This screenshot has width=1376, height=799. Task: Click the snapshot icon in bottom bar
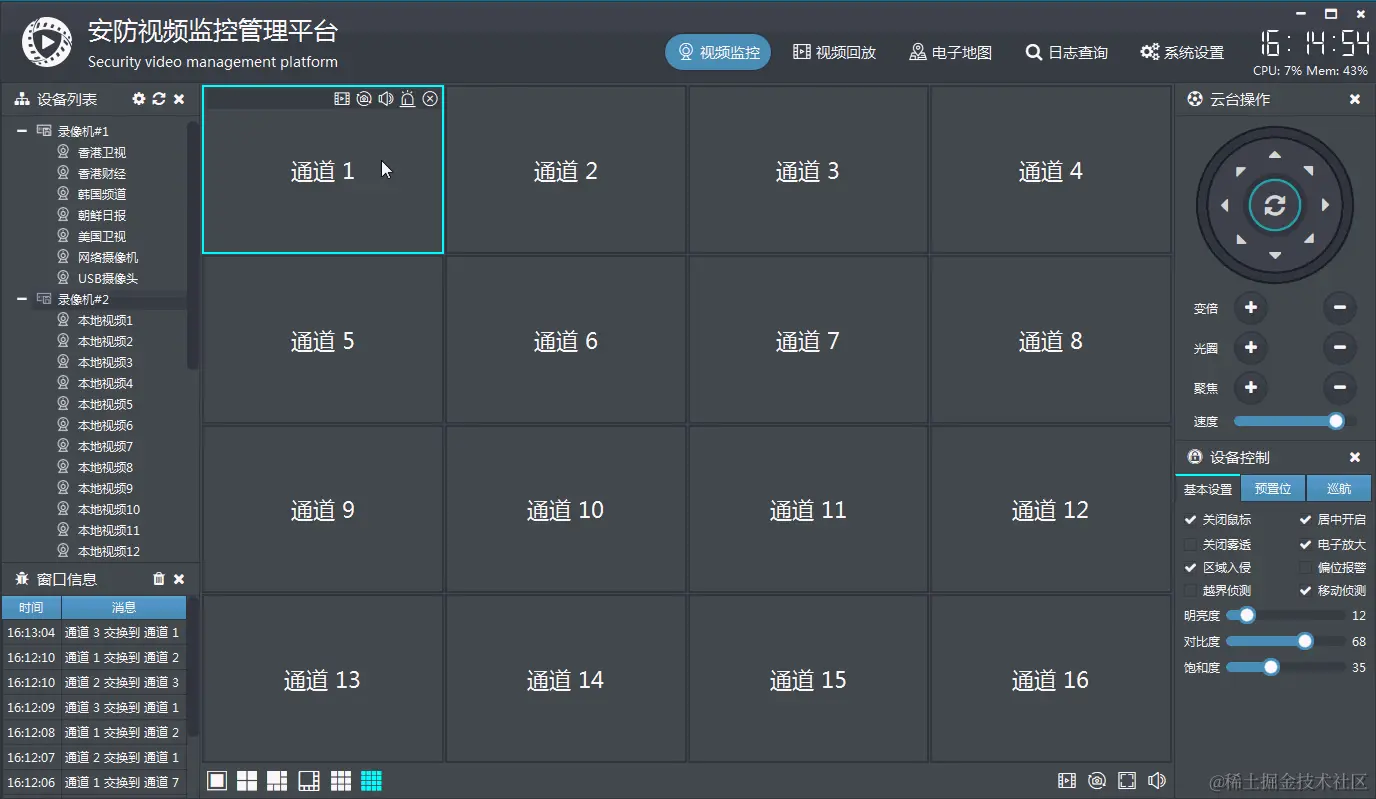[1097, 780]
